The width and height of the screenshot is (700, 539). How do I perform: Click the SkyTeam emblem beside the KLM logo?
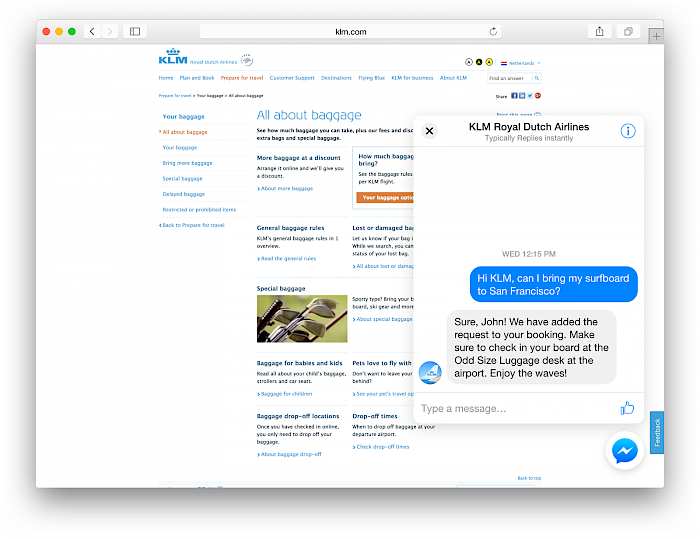point(247,59)
